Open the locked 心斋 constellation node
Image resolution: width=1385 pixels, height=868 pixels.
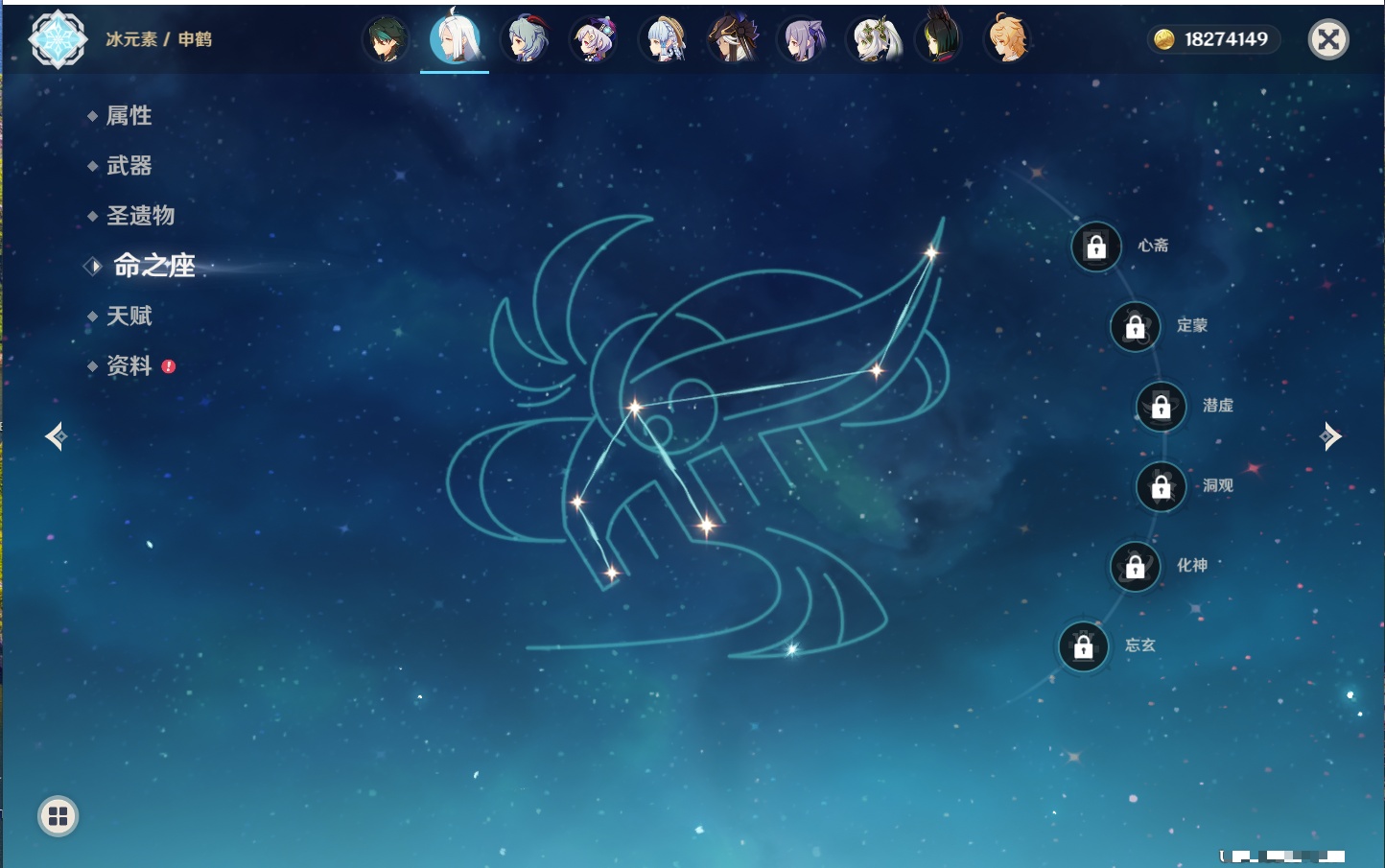tap(1096, 246)
